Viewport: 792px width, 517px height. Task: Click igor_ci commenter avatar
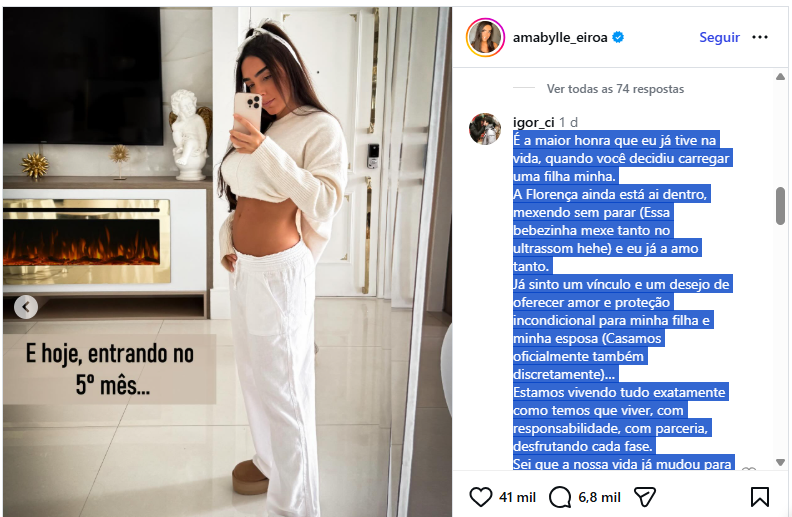(485, 129)
